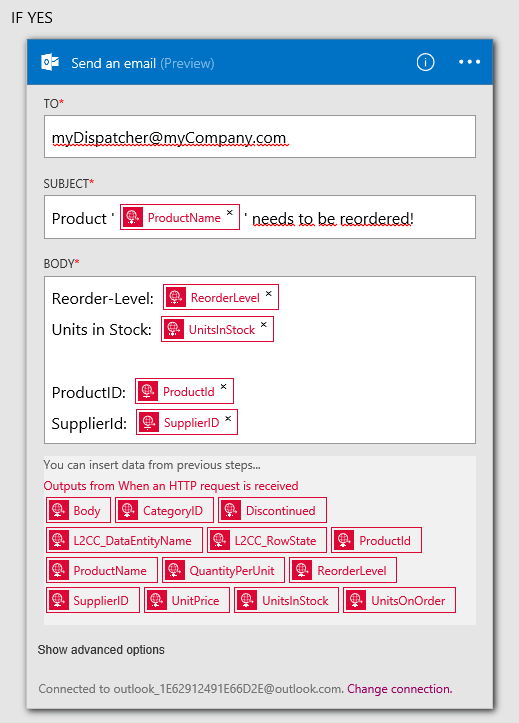Insert the QuantityPerUnit output token
519x723 pixels.
(224, 570)
